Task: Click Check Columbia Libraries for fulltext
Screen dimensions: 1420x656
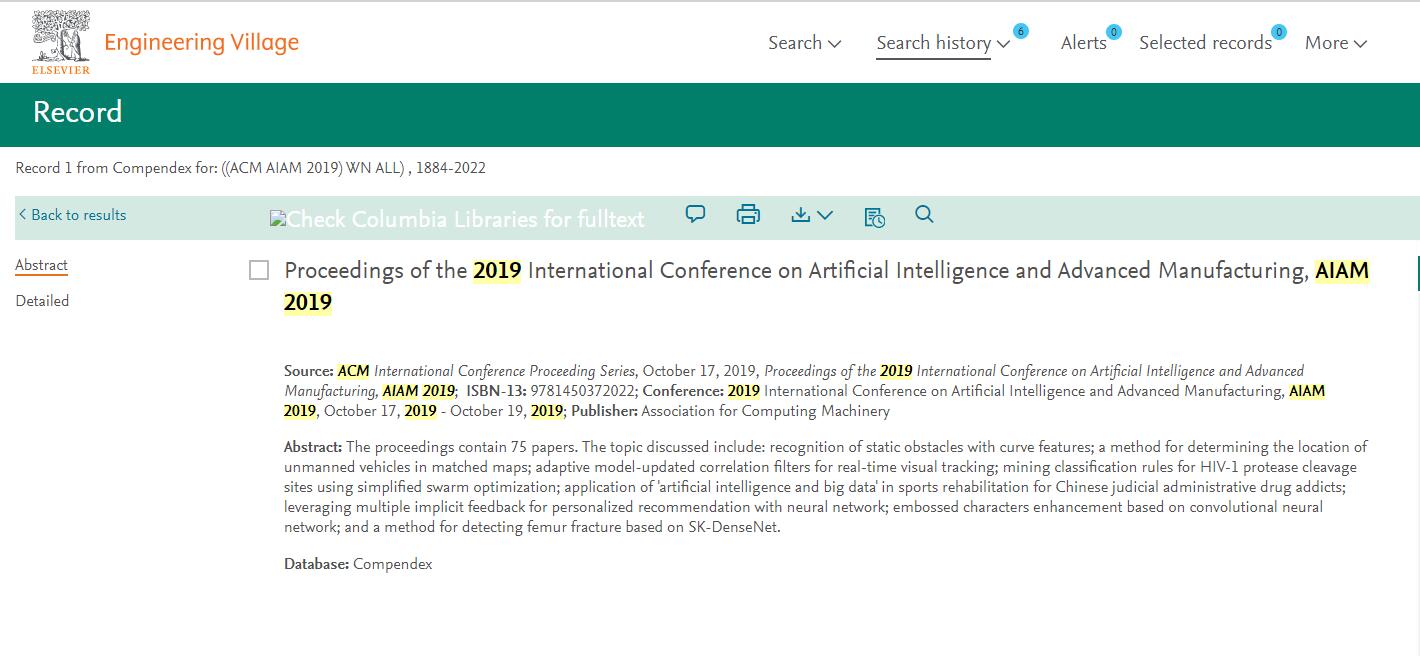Action: [458, 219]
